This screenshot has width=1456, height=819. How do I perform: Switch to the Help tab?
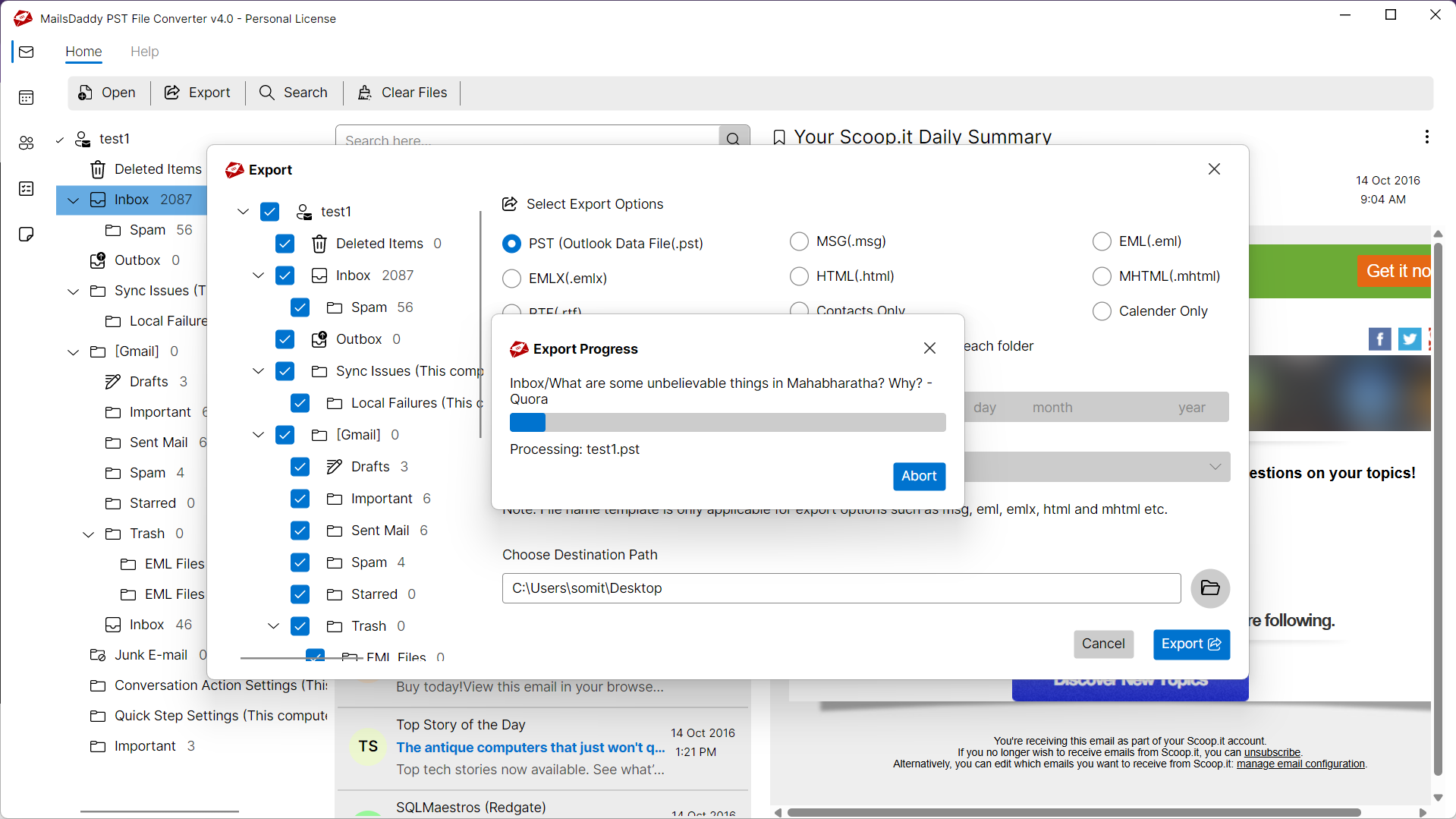click(144, 52)
